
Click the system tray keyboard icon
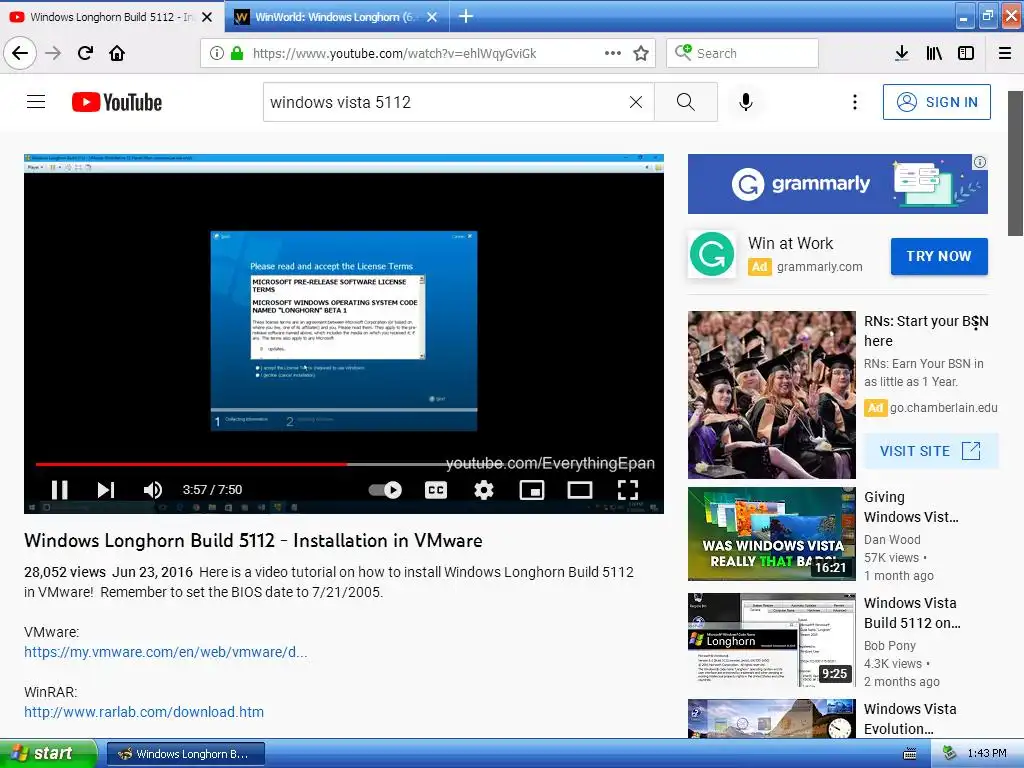point(909,754)
